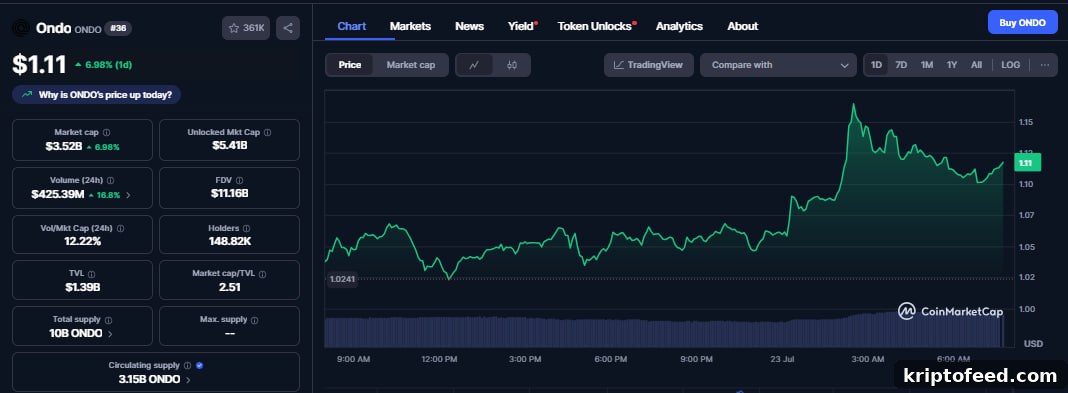Expand Total supply 10B ONDO chevron
Screen dimensions: 1068x393
pyautogui.click(x=110, y=334)
